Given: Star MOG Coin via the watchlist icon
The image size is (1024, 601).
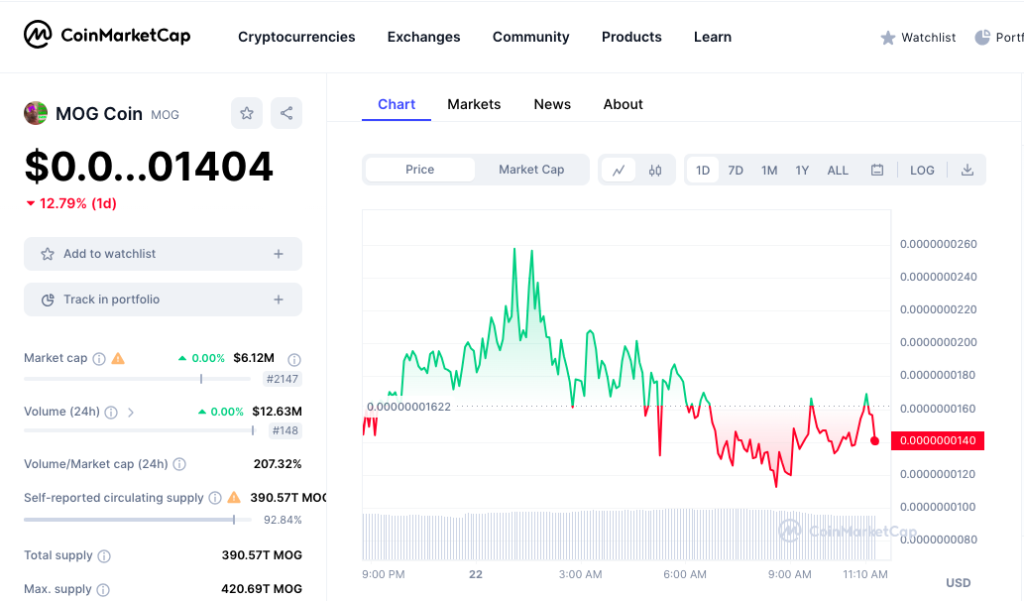Looking at the screenshot, I should click(247, 113).
